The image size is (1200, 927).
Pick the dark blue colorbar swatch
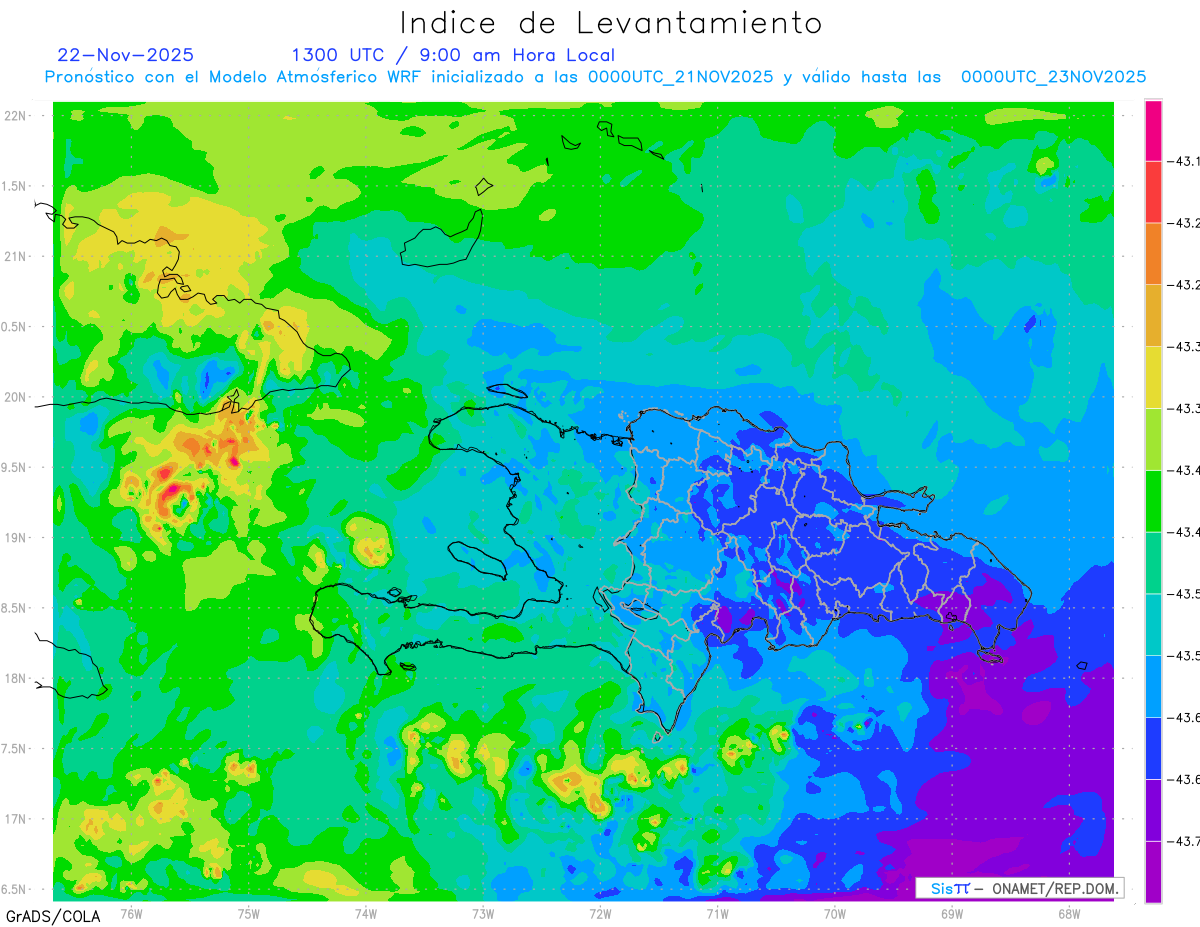pos(1153,748)
